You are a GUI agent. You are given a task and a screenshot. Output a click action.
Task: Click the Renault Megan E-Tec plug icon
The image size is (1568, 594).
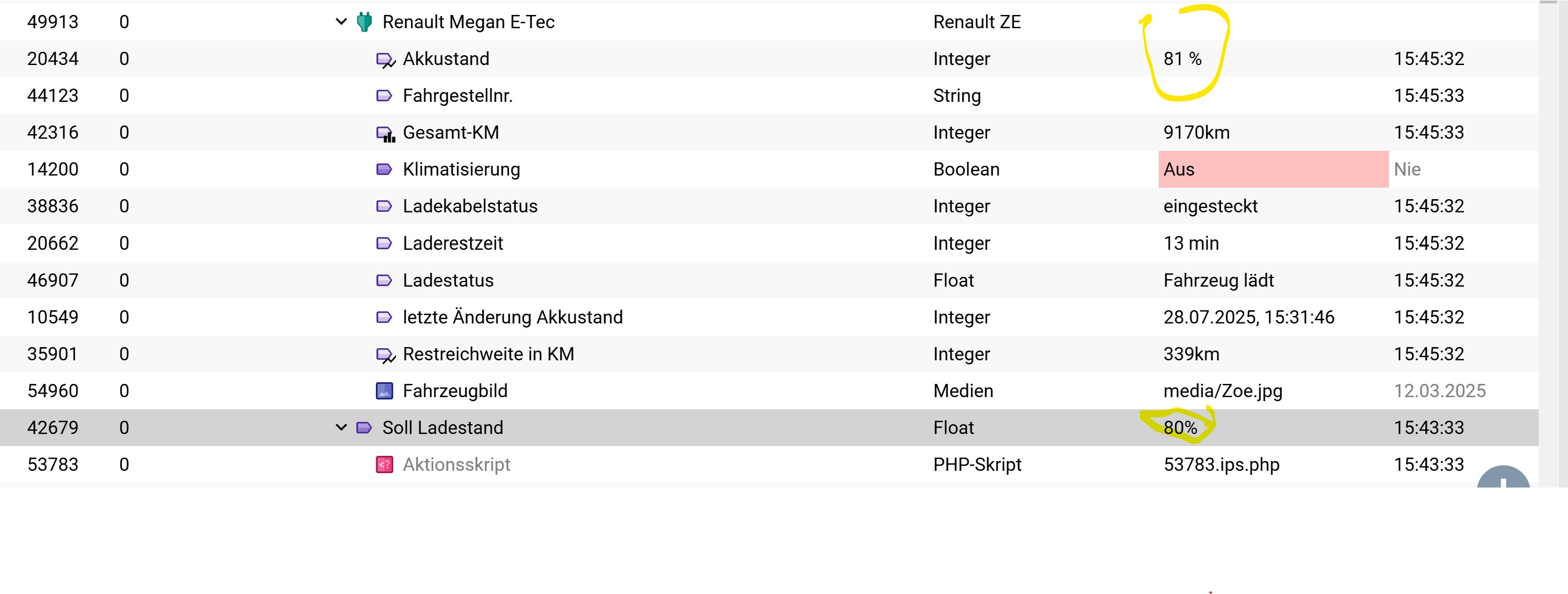tap(364, 22)
